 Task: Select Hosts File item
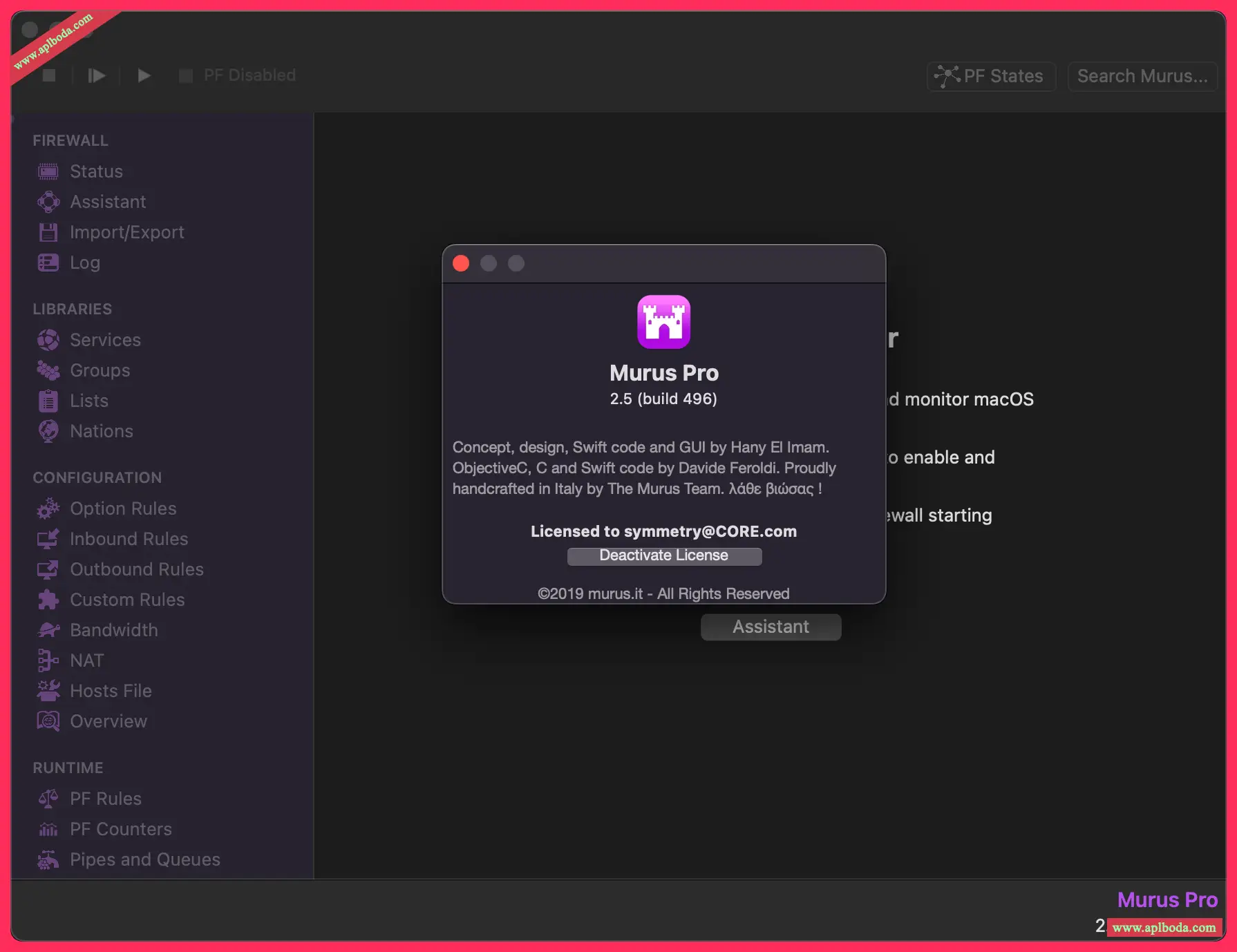111,691
